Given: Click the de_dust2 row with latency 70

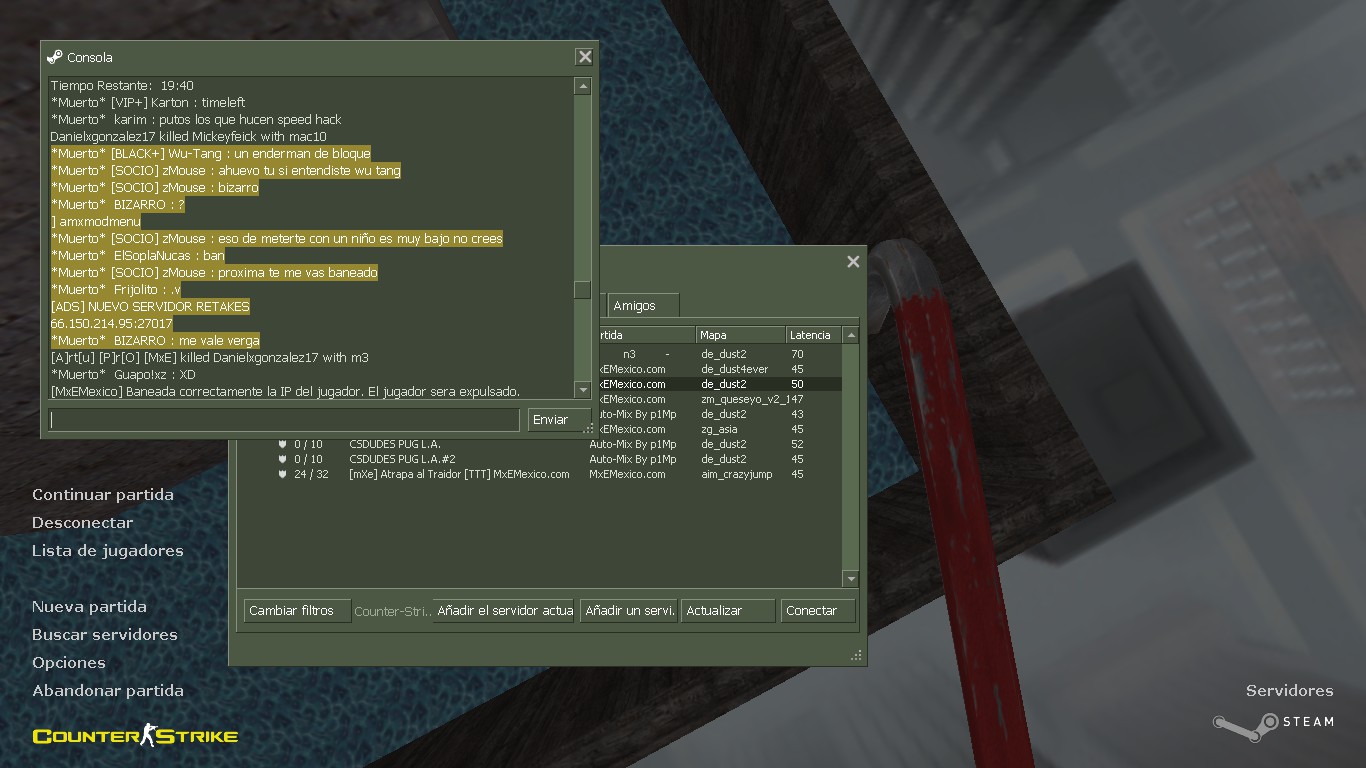Looking at the screenshot, I should 720,354.
